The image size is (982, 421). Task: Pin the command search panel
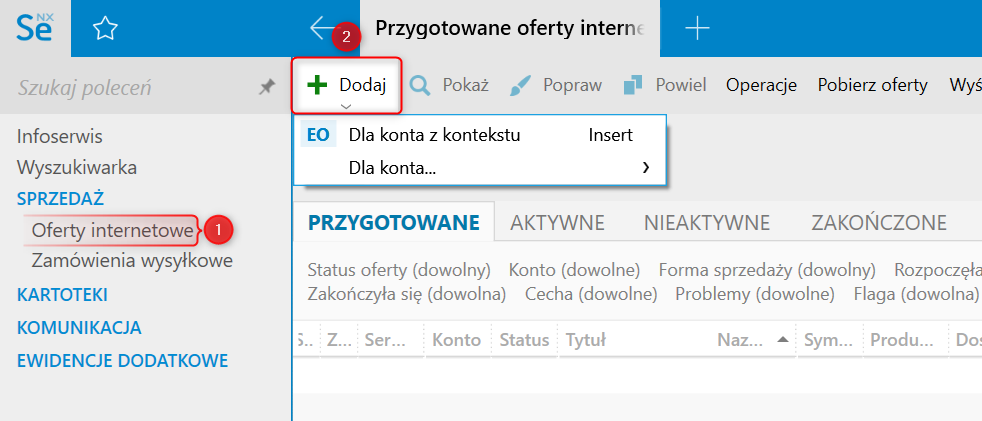266,88
